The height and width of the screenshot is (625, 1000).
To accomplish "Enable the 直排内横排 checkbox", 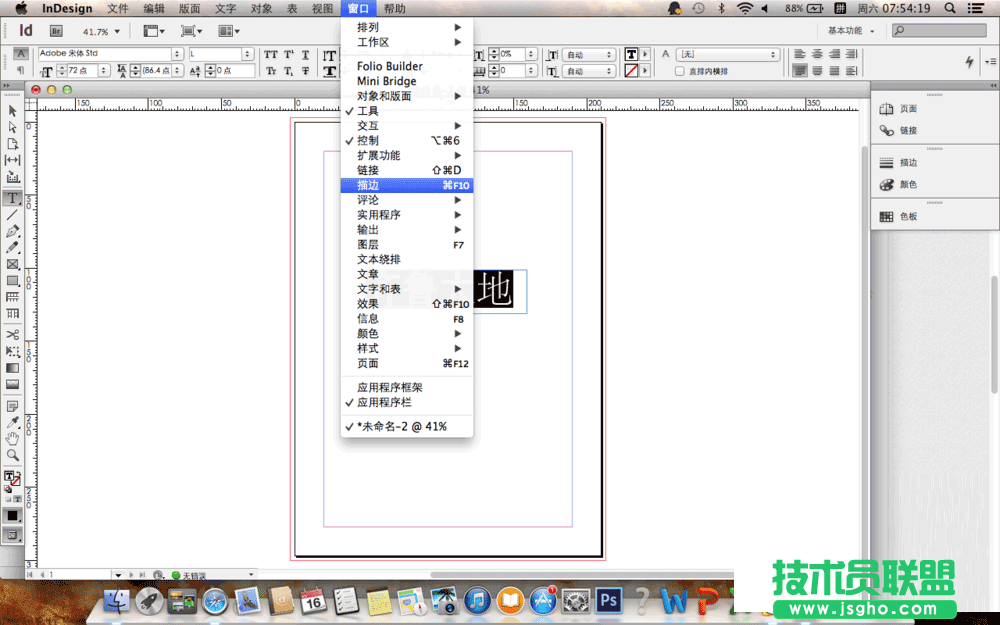I will pos(679,71).
